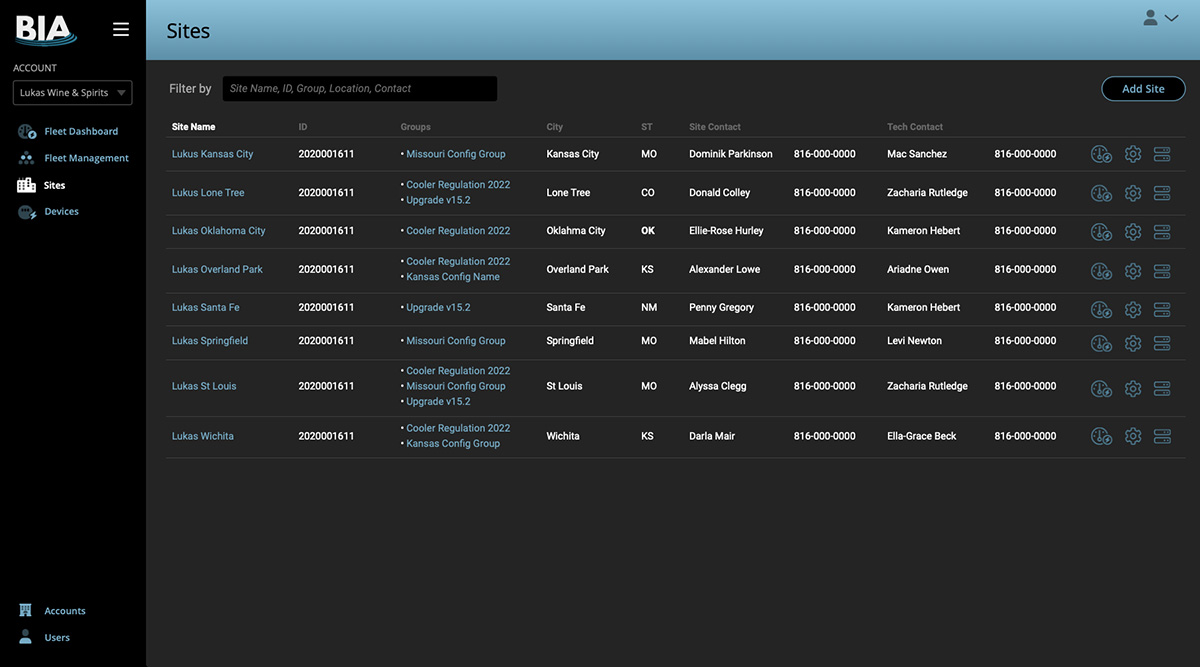Open dashboard gauge icon for Lukas St Louis
This screenshot has width=1200, height=667.
pyautogui.click(x=1101, y=388)
